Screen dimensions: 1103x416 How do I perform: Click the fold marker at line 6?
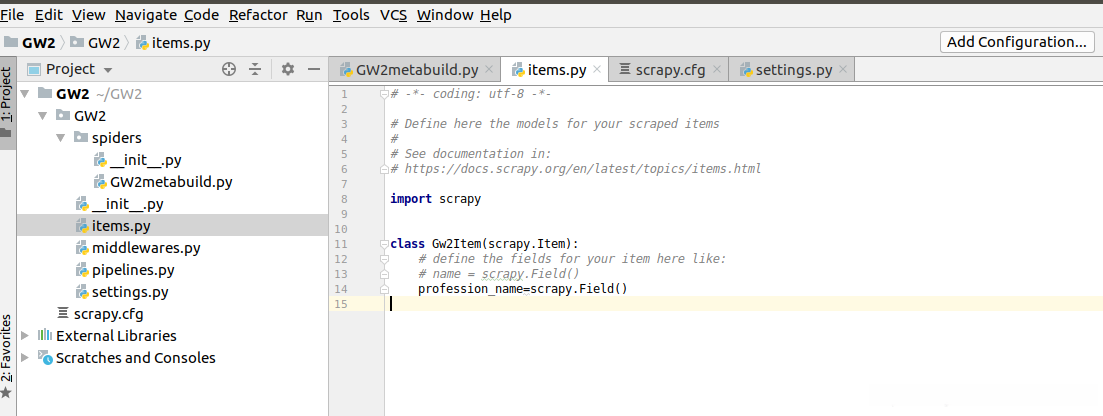[x=384, y=168]
